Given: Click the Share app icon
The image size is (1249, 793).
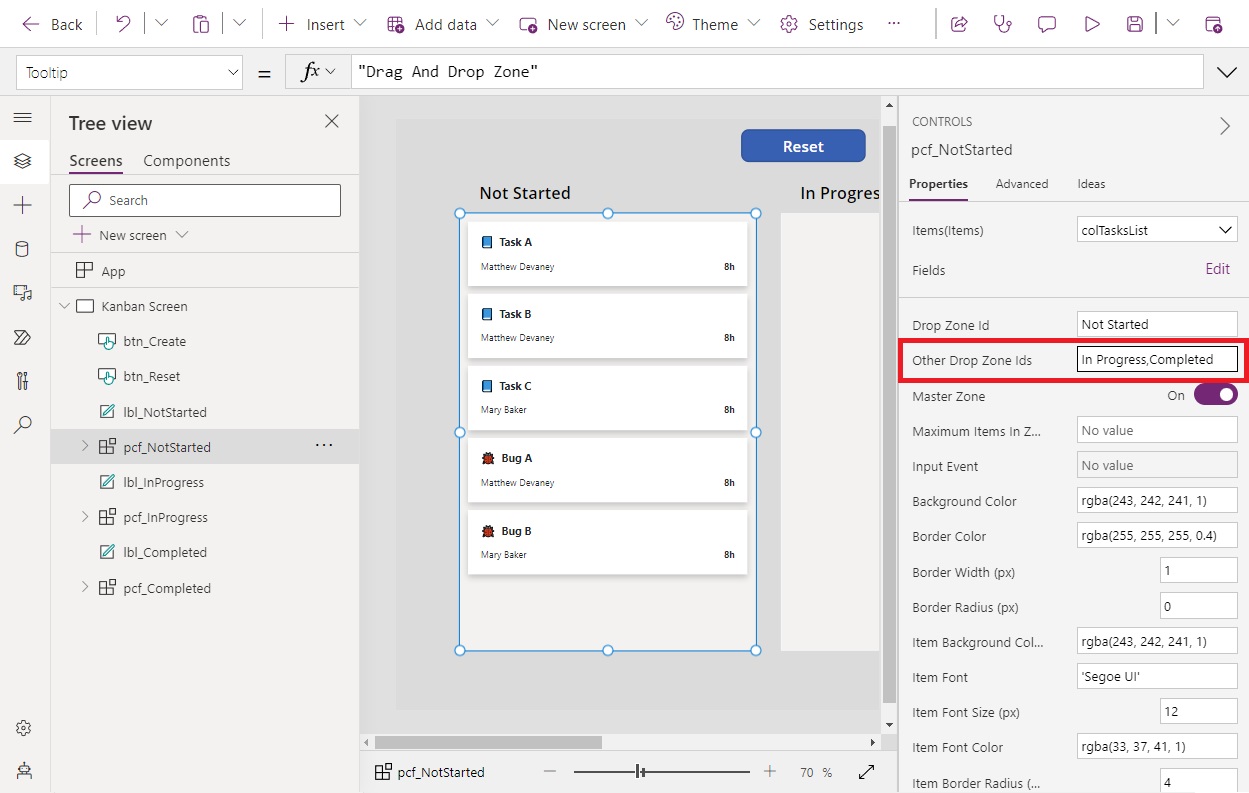Looking at the screenshot, I should click(958, 23).
